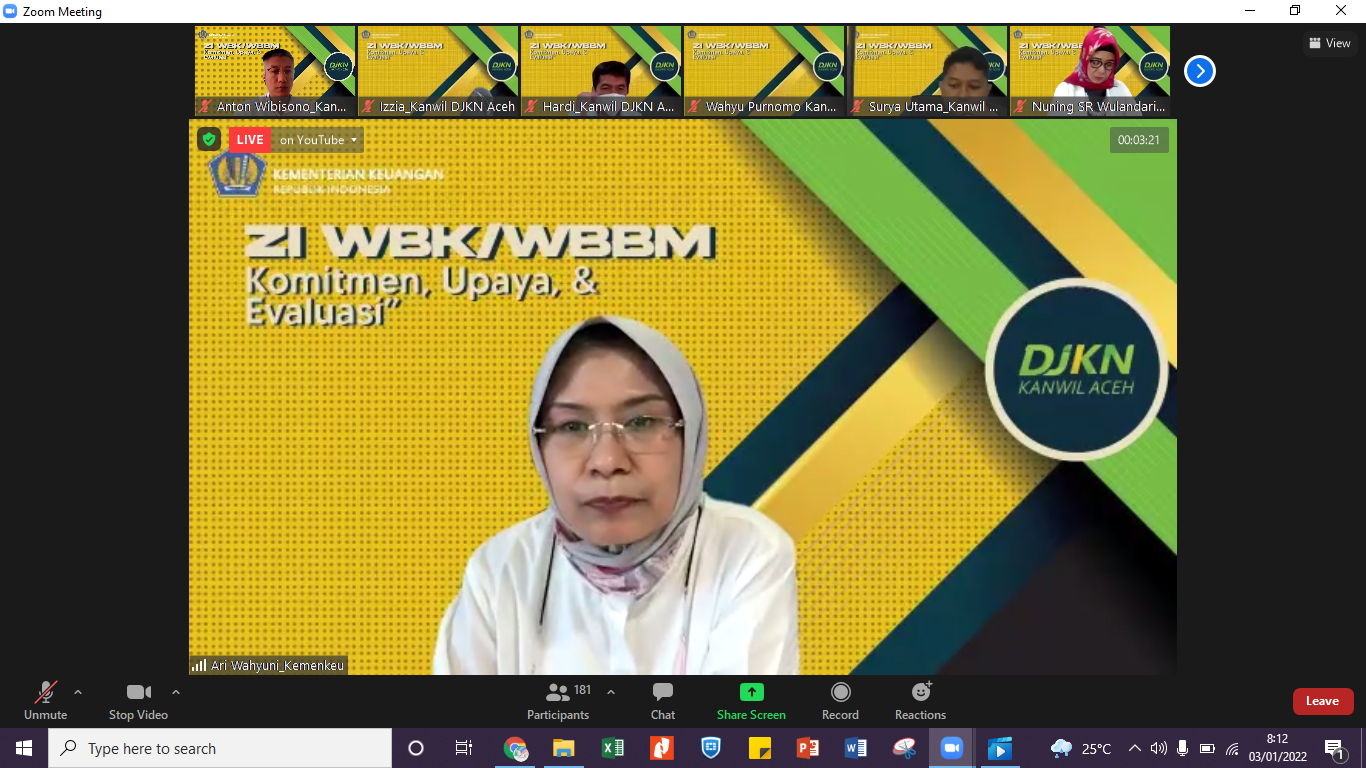
Task: Click the Share Screen icon
Action: (x=751, y=693)
